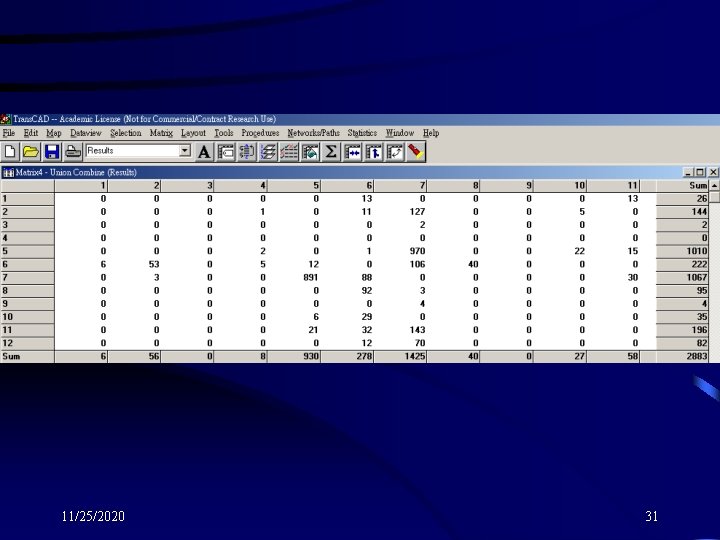Click the matrix fill globe icon

pos(310,152)
